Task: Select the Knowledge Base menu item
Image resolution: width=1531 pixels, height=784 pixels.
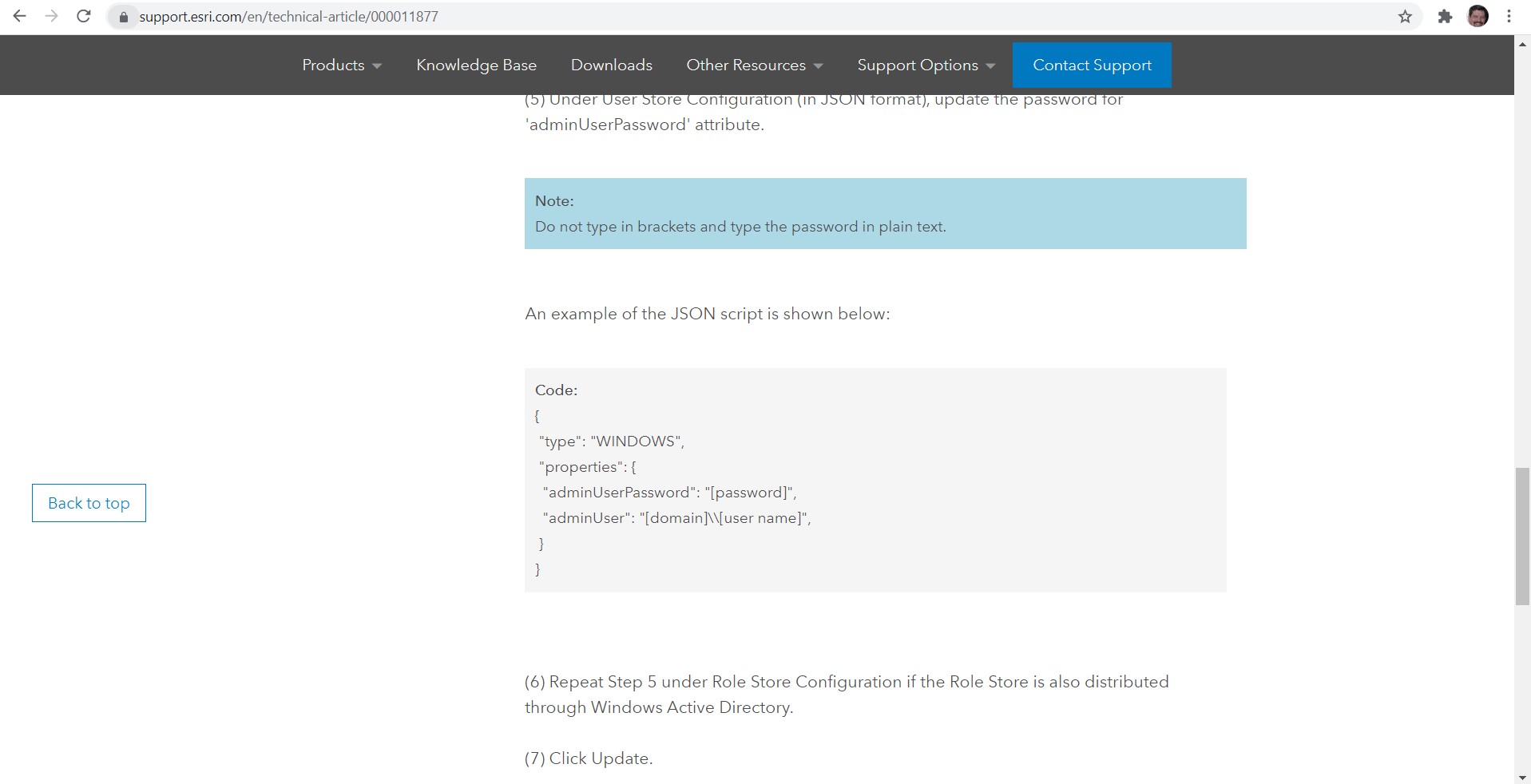Action: point(476,65)
